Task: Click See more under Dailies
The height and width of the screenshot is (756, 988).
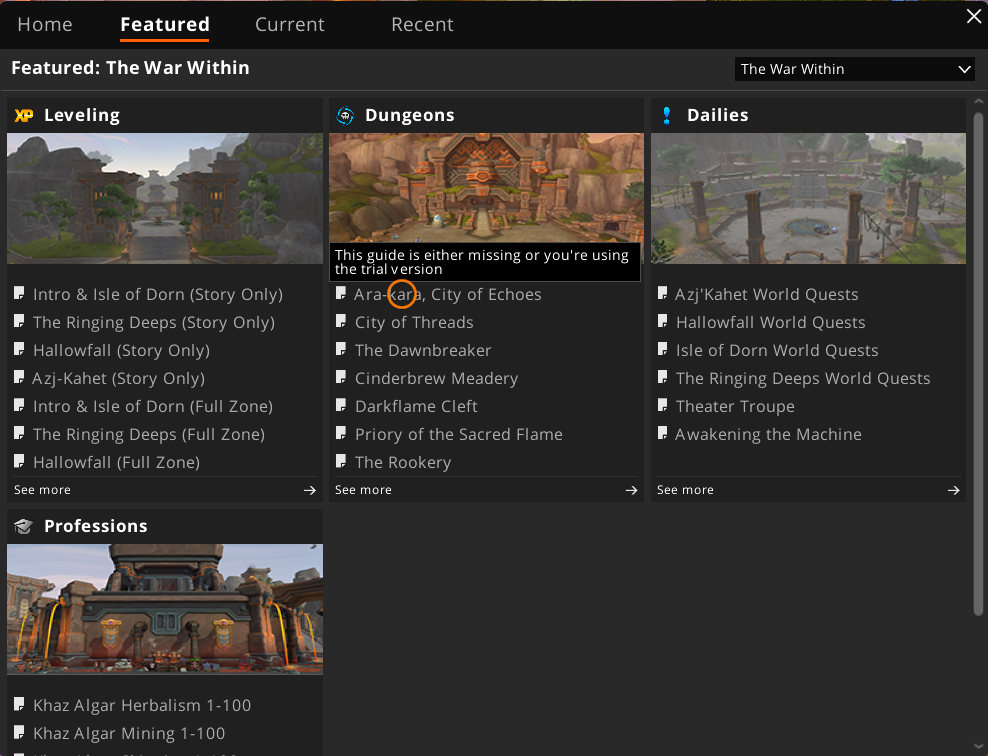Action: tap(685, 490)
